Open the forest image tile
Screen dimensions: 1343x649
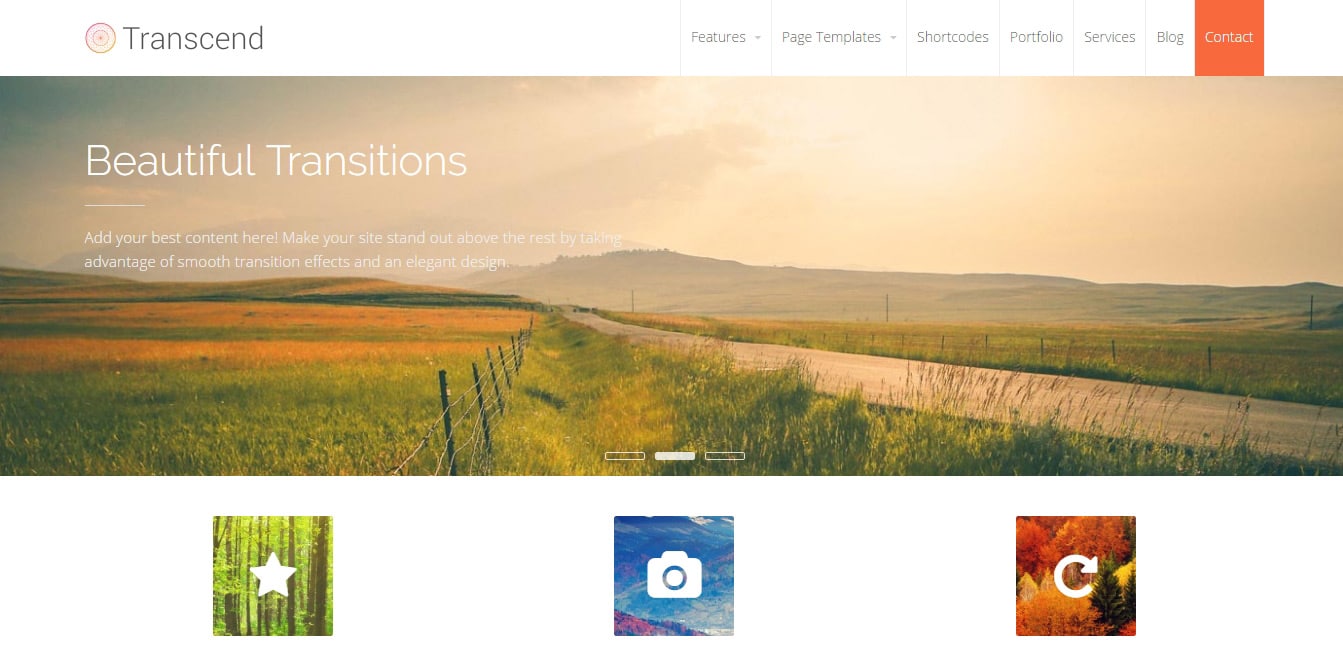273,576
